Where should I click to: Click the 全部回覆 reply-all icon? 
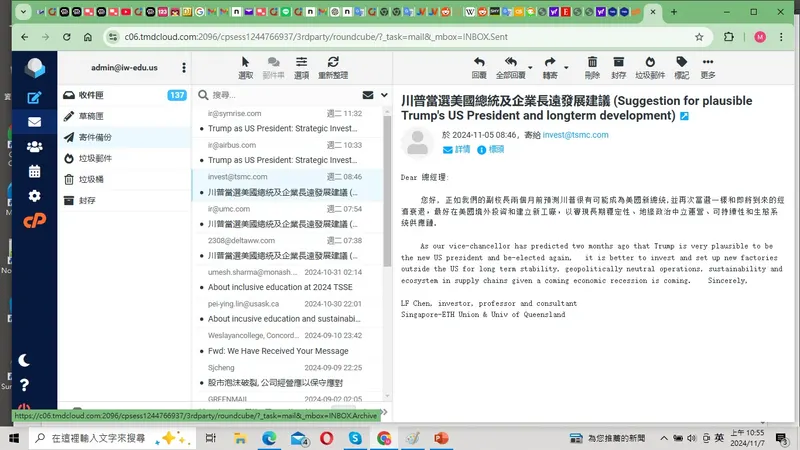coord(511,67)
